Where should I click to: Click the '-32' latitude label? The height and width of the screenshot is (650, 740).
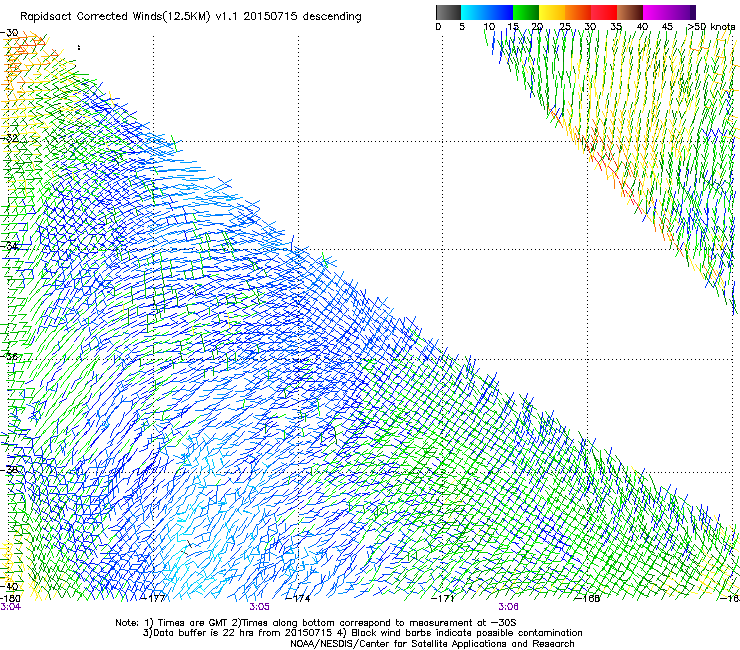(x=9, y=138)
